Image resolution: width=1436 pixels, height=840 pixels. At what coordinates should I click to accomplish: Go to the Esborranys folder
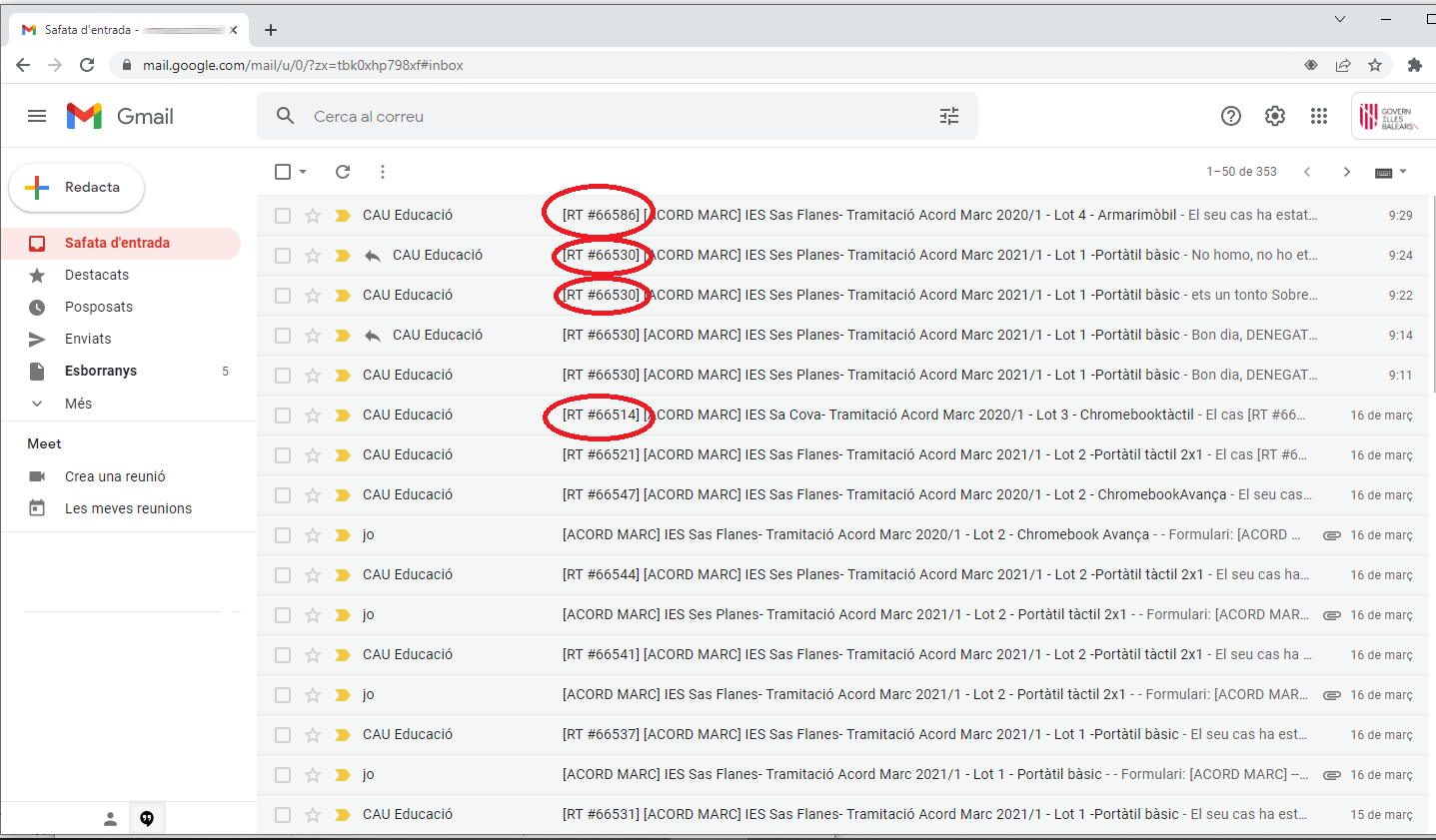[x=101, y=371]
